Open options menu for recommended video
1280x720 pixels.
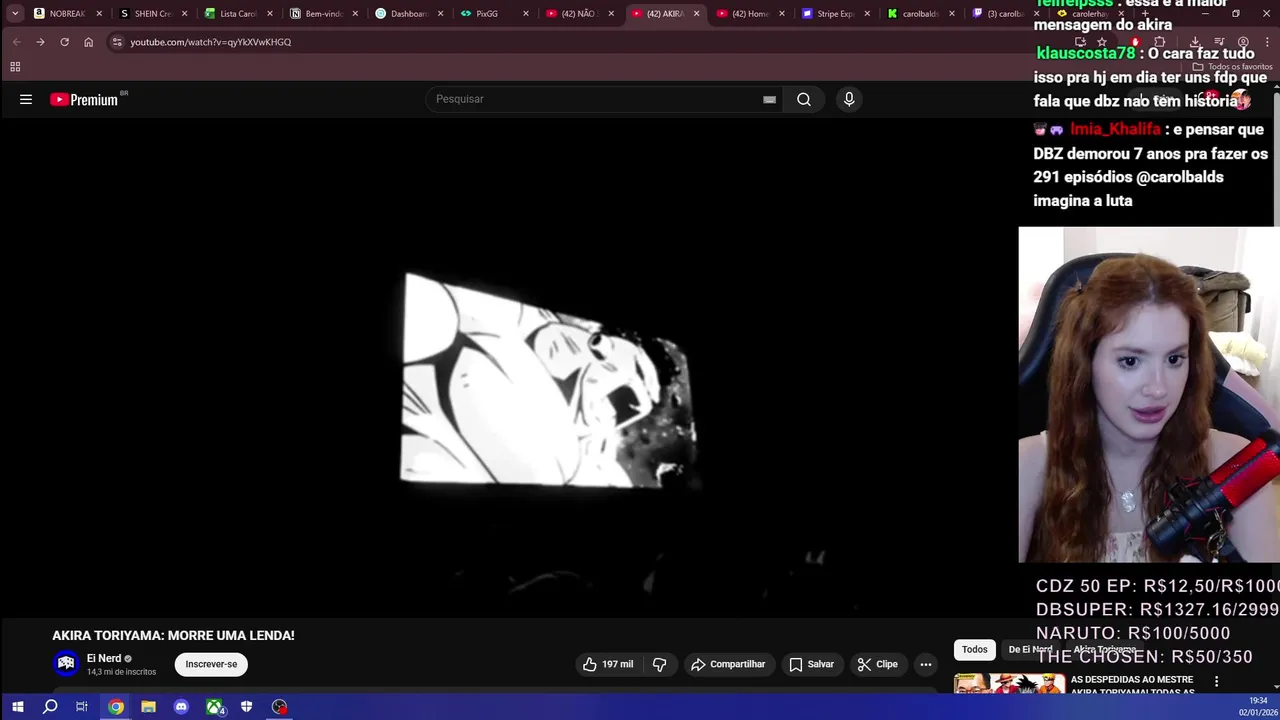coord(1217,682)
